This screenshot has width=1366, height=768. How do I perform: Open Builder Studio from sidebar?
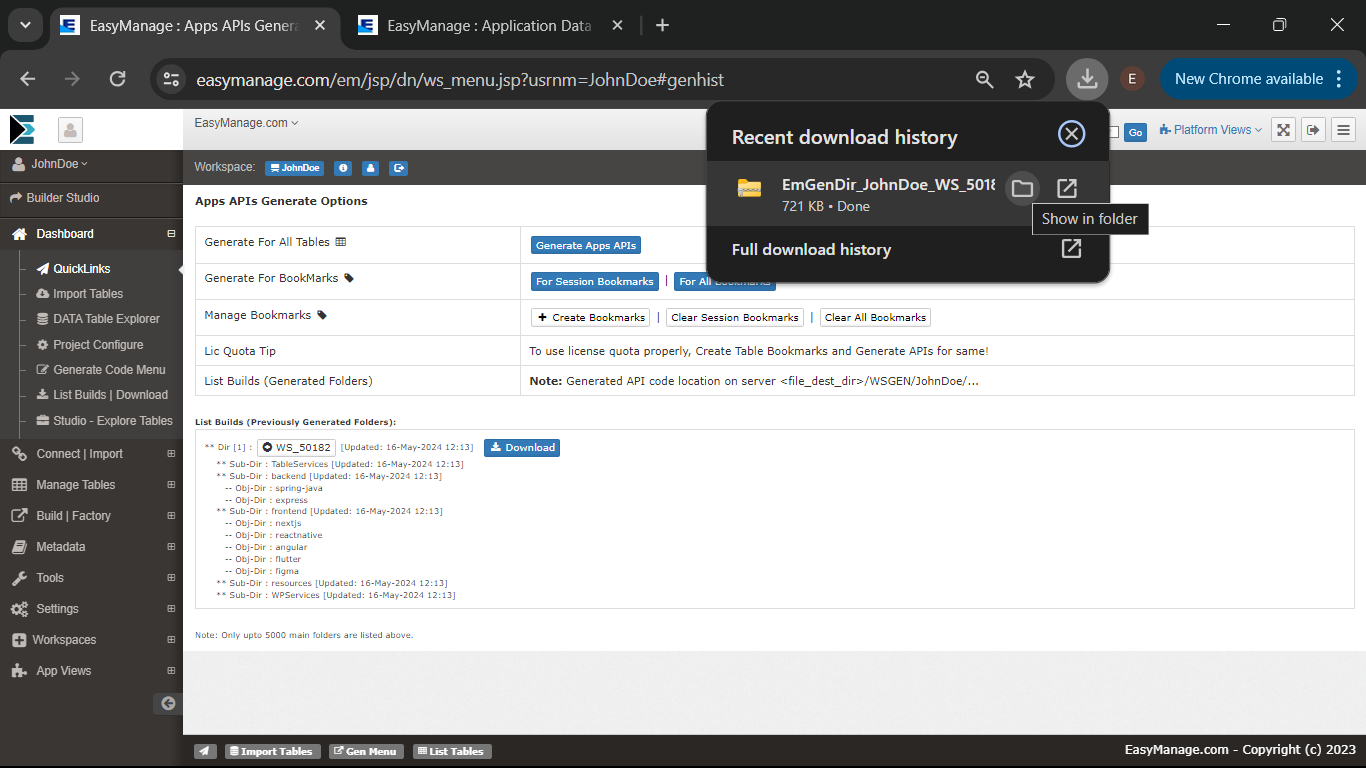pos(55,198)
